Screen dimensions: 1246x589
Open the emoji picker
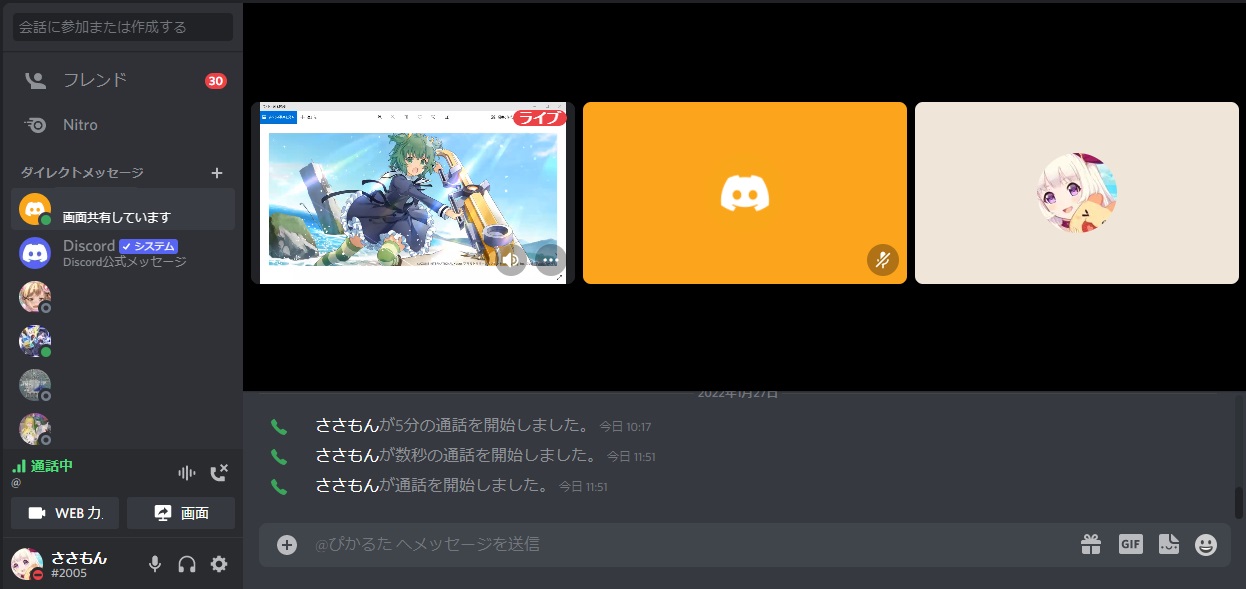(x=1206, y=544)
